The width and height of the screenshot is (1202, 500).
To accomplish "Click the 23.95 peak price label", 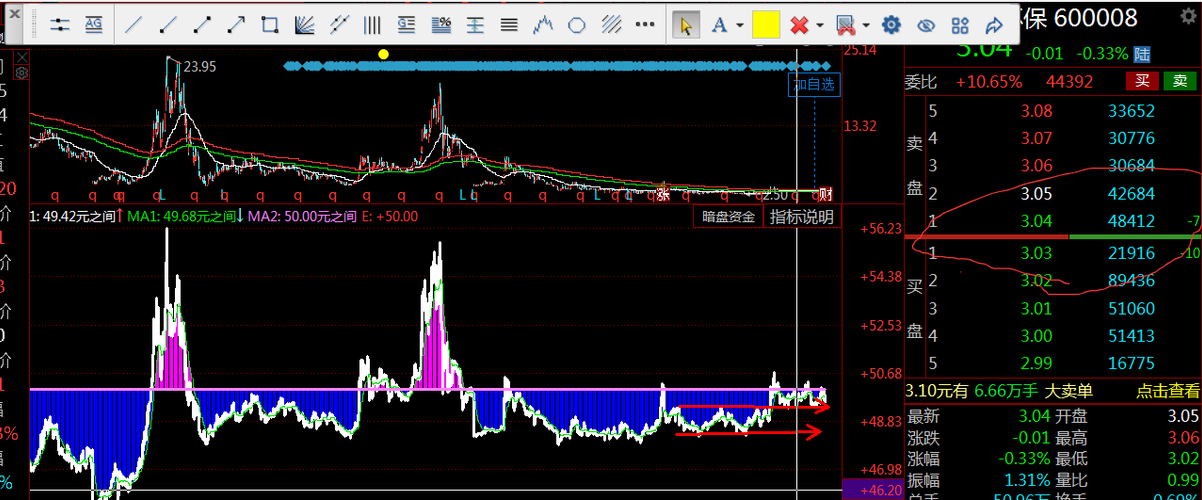I will 200,67.
